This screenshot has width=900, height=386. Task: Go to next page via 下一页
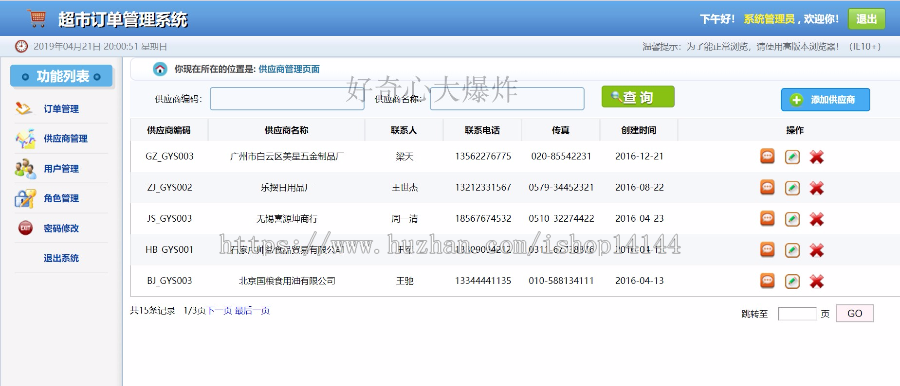click(219, 311)
